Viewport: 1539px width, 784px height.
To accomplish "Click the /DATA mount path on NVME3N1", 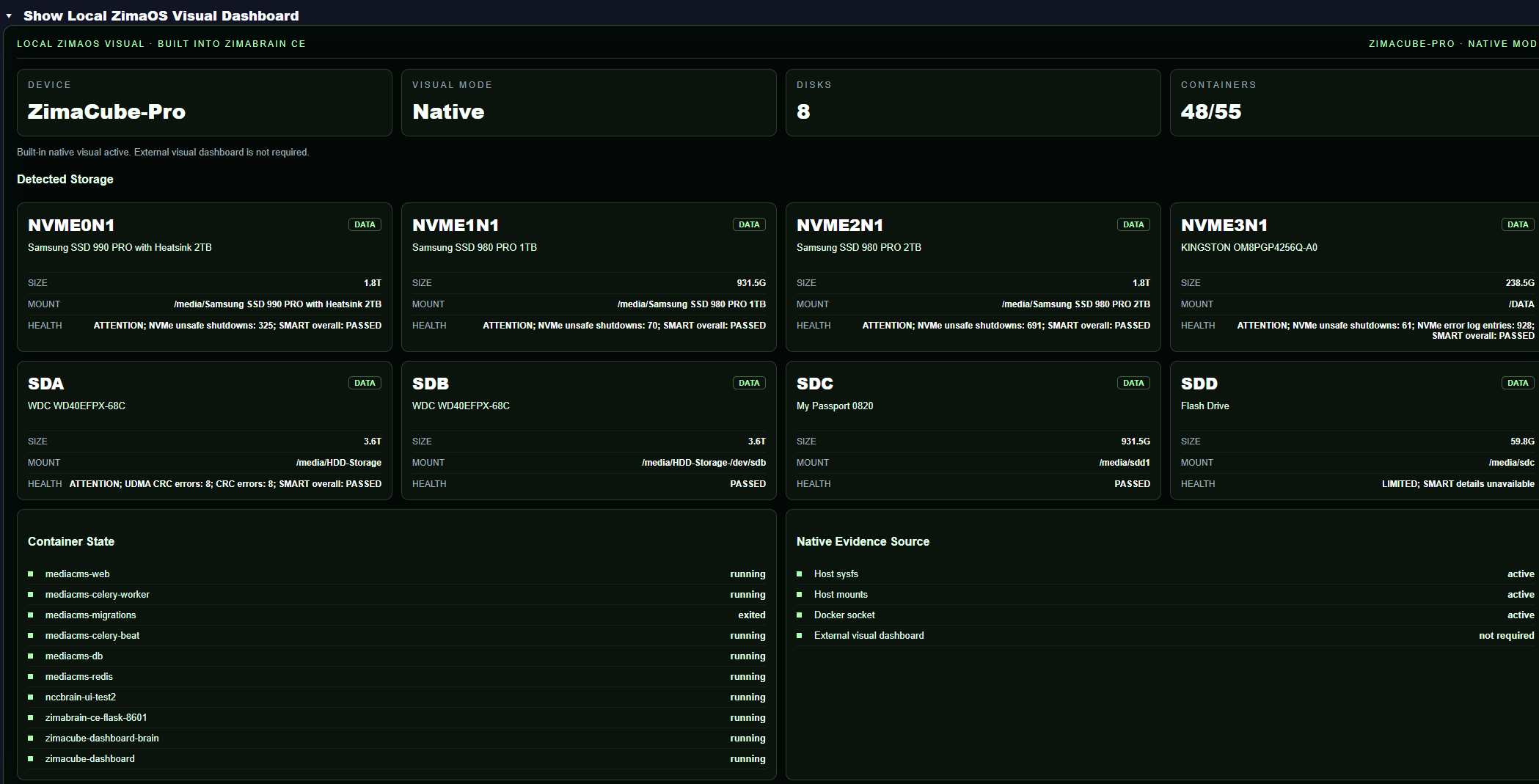I will [x=1521, y=304].
